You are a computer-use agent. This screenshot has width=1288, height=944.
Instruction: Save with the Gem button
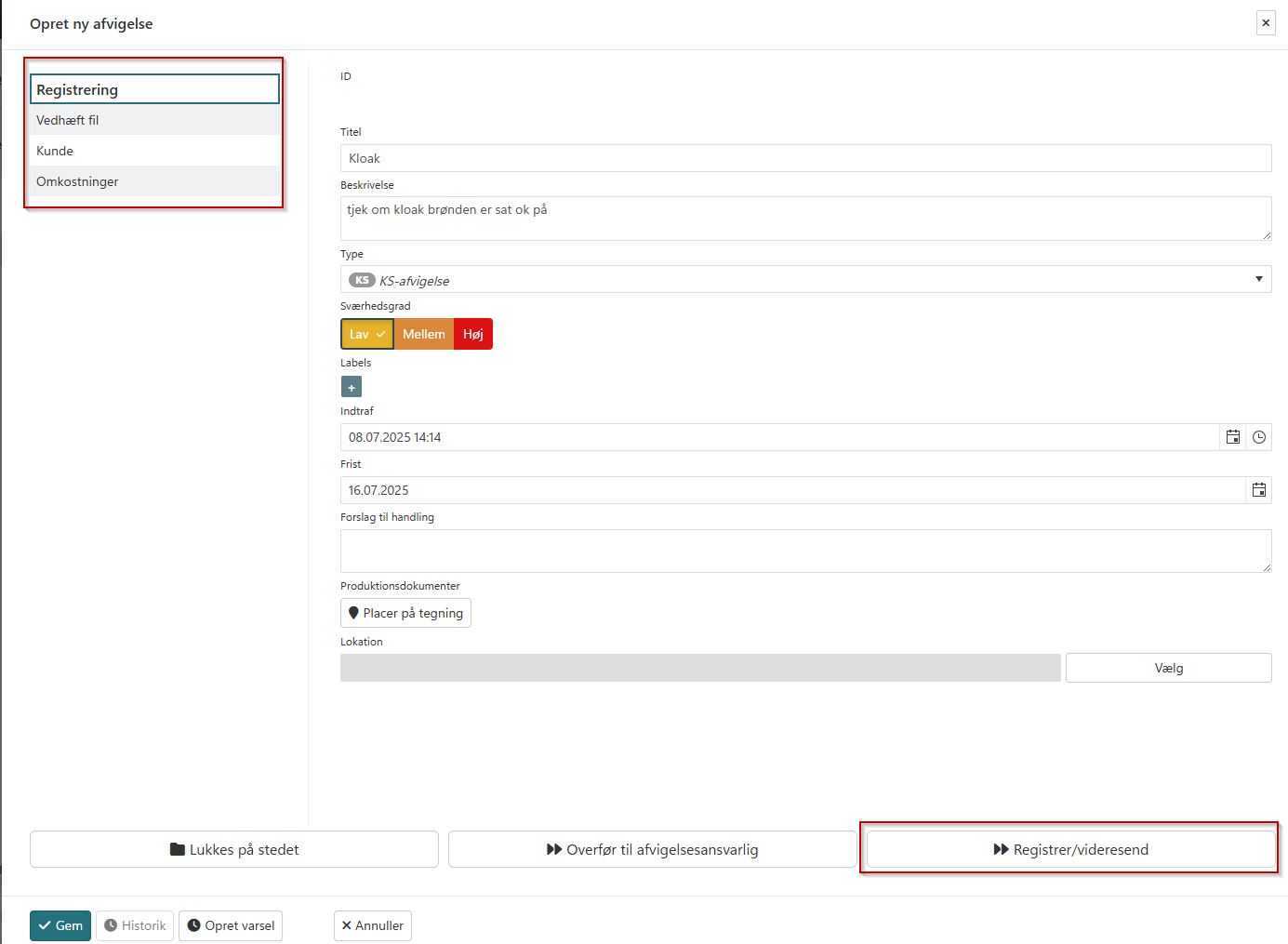[x=60, y=925]
